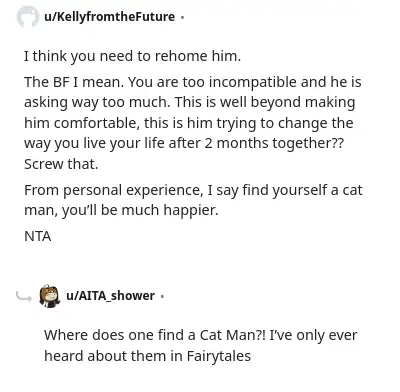
Task: Click the word 'Fairytales' in the reply
Action: (x=219, y=356)
